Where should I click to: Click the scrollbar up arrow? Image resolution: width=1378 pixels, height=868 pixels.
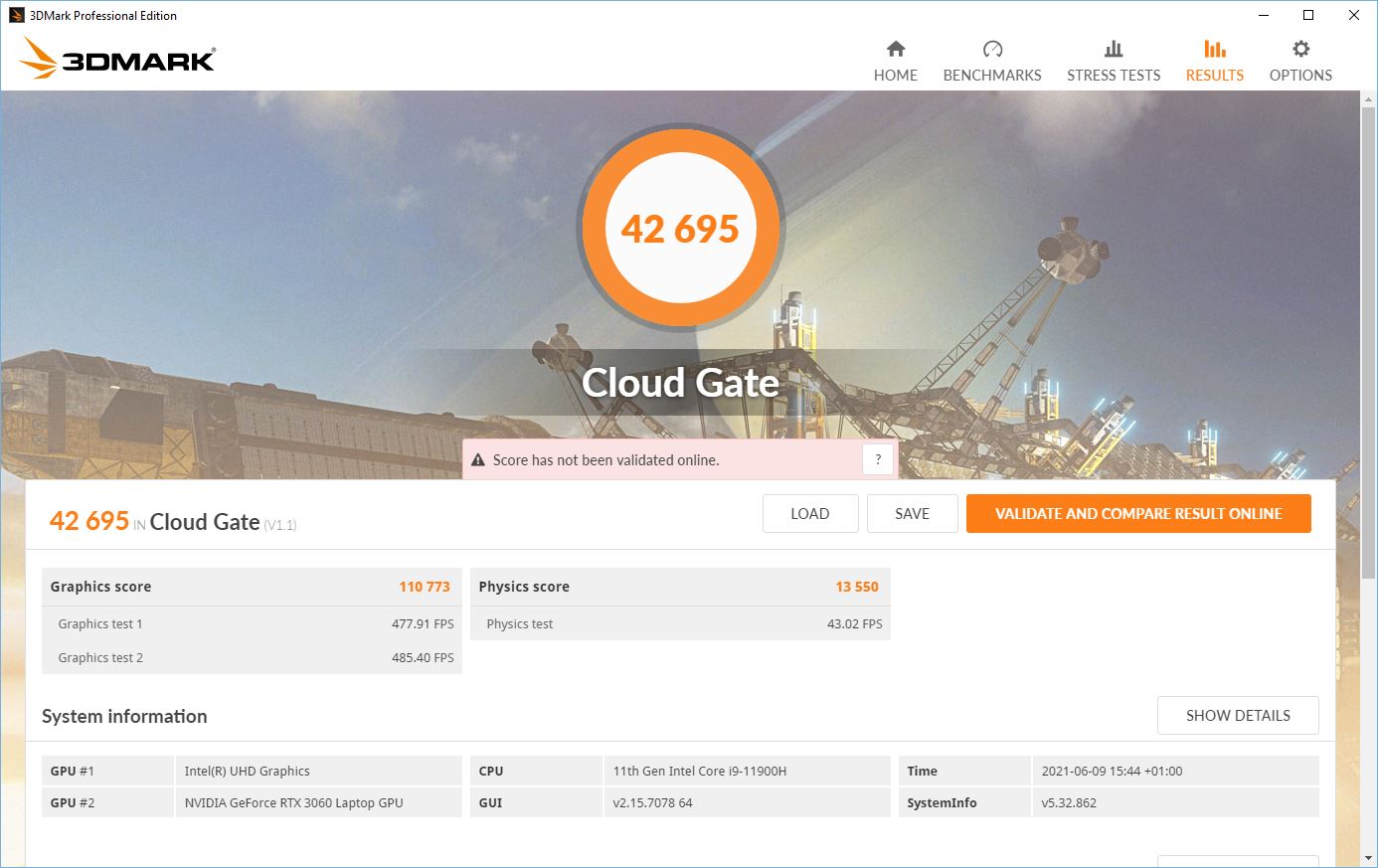[1368, 98]
